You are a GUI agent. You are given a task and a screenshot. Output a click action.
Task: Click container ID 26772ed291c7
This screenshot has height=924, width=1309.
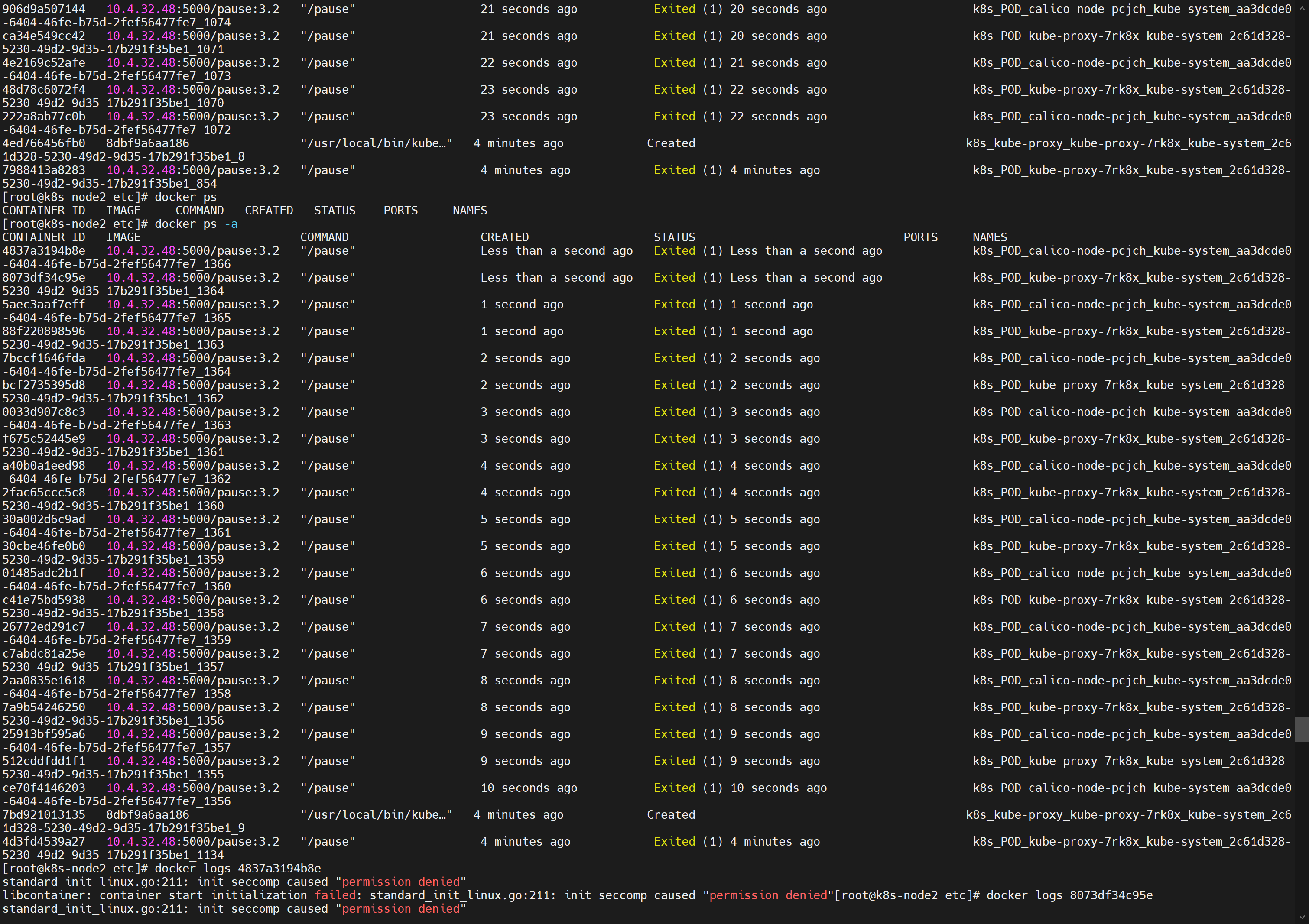pos(44,626)
